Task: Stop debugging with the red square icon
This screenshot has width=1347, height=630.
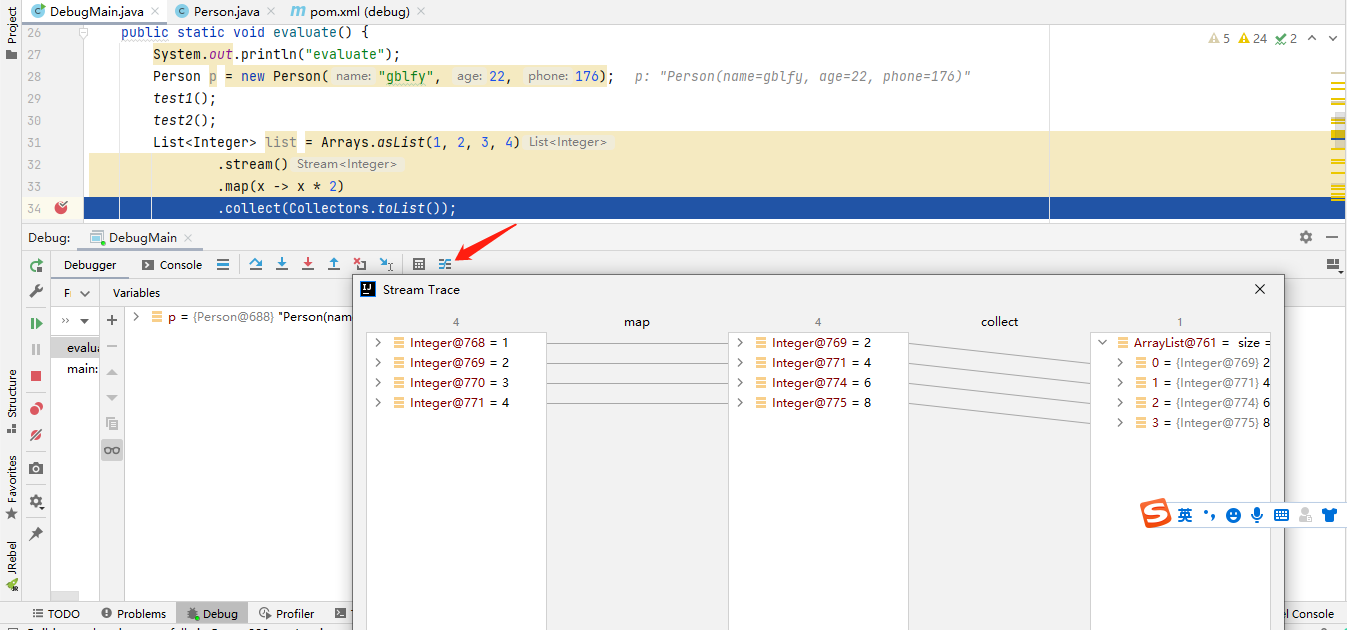Action: (36, 375)
